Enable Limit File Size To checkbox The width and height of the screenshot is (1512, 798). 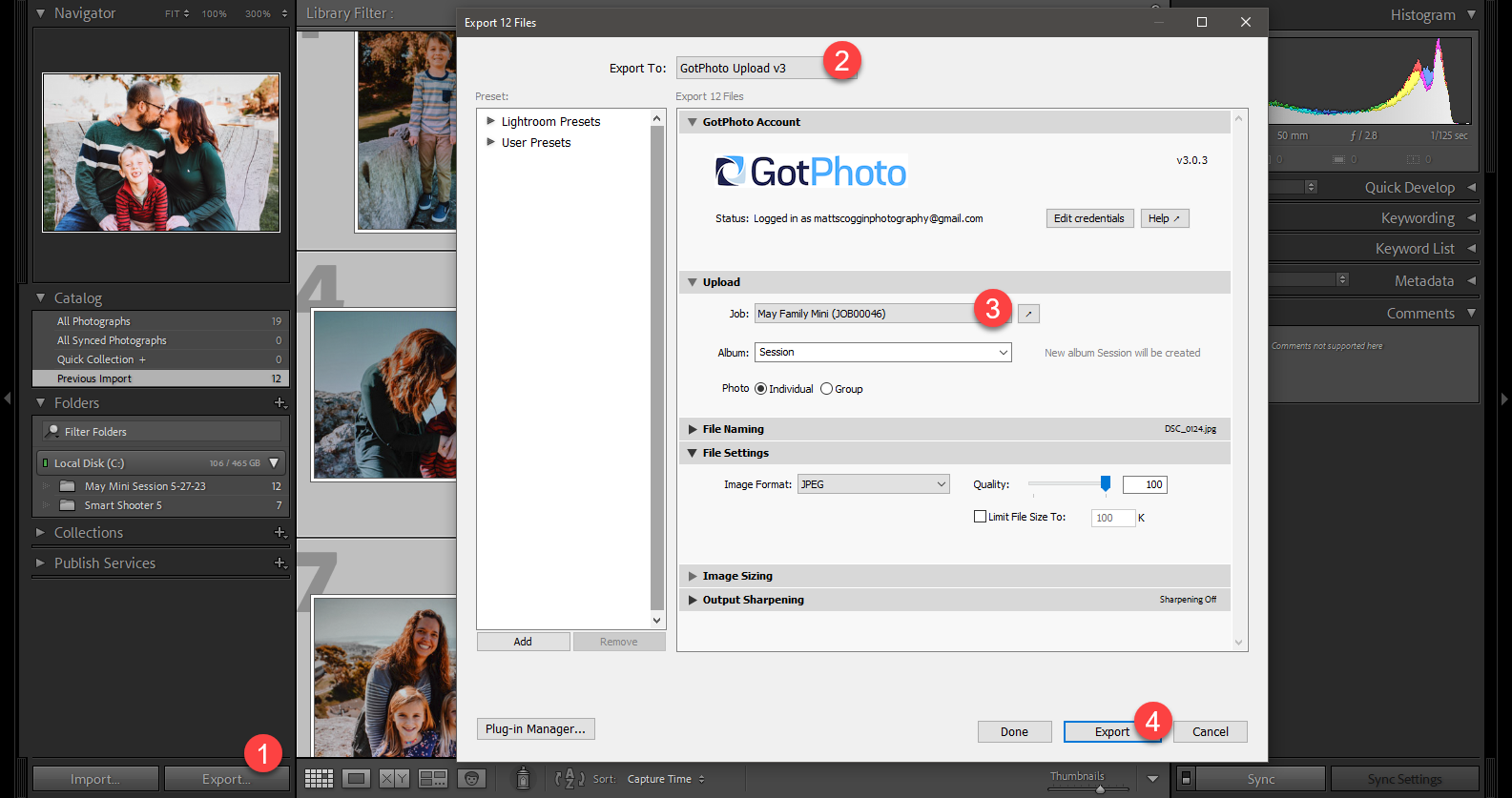coord(980,517)
